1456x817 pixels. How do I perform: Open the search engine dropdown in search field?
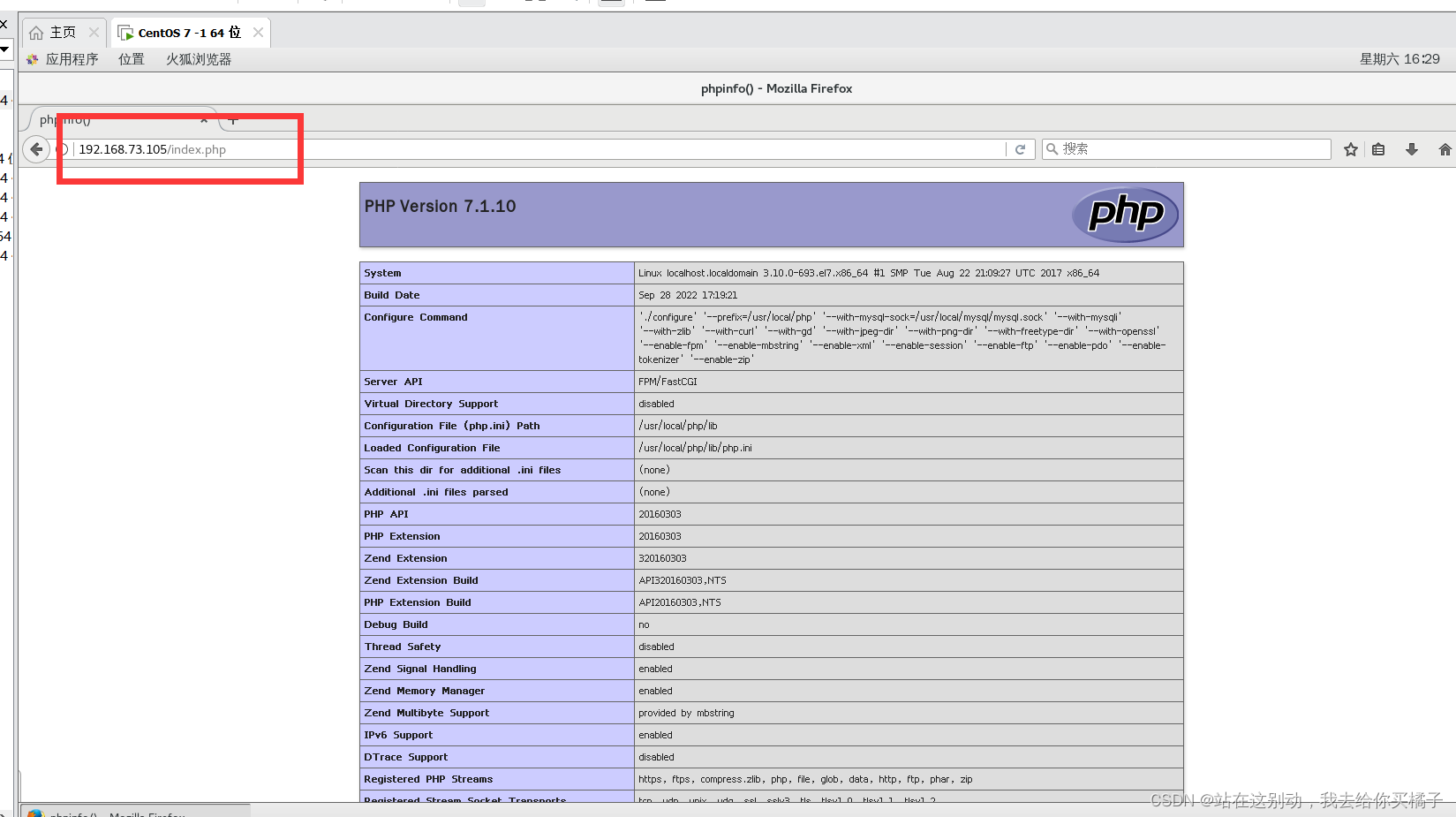pos(1052,148)
